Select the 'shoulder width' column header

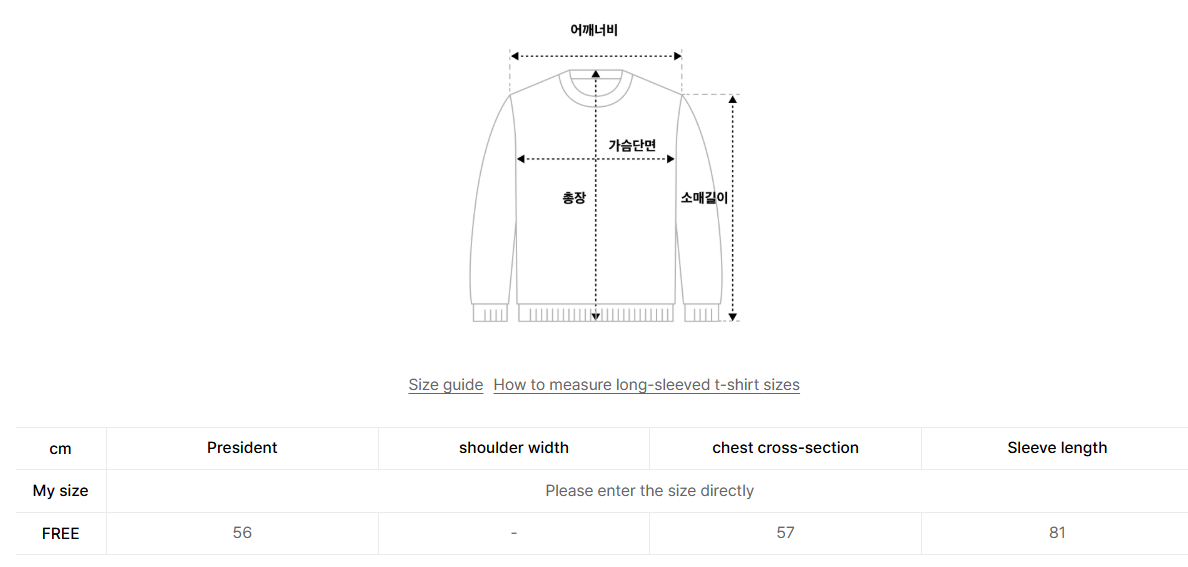tap(513, 448)
